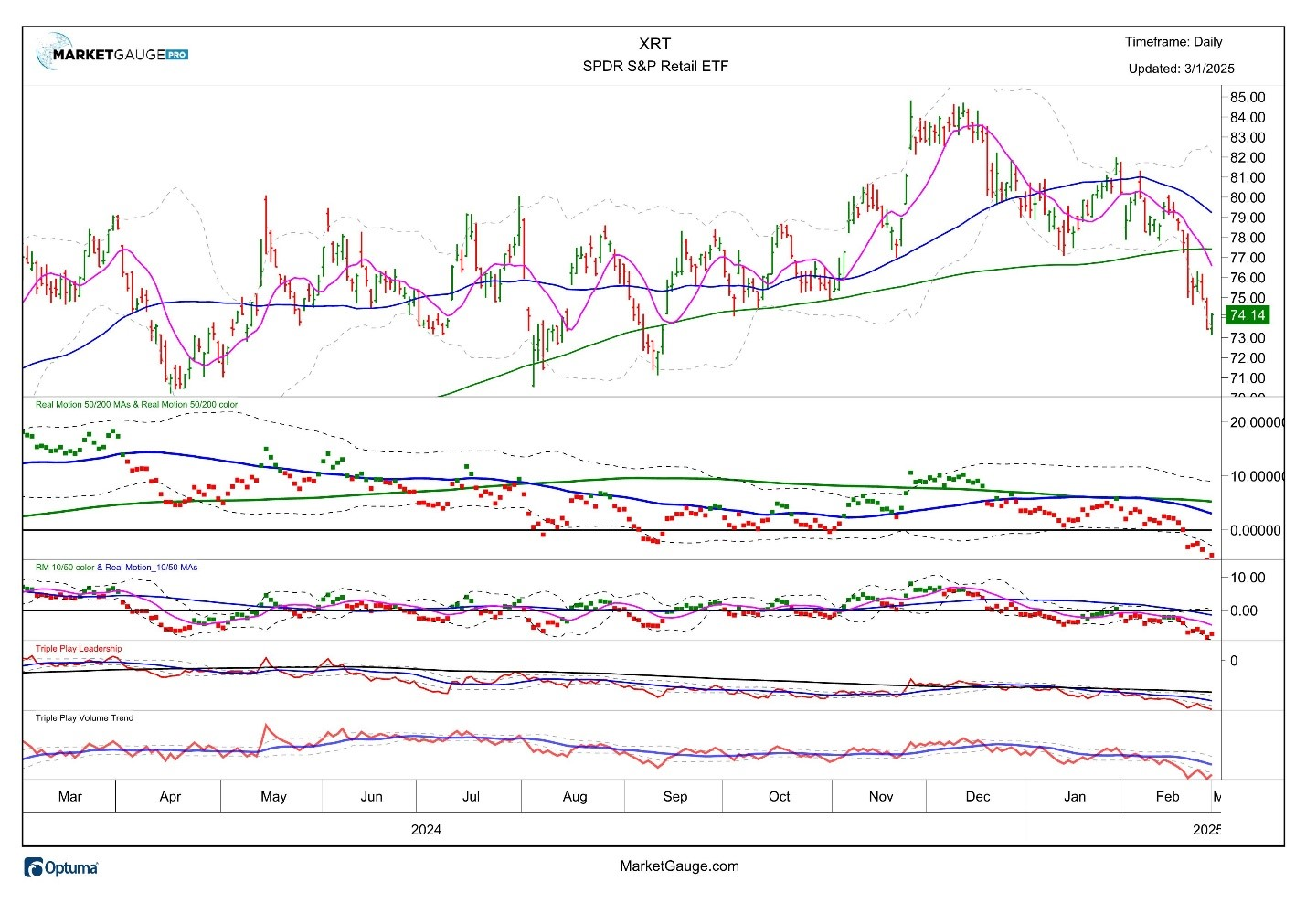This screenshot has width=1306, height=924.
Task: Click the Oct month on time axis
Action: [780, 797]
